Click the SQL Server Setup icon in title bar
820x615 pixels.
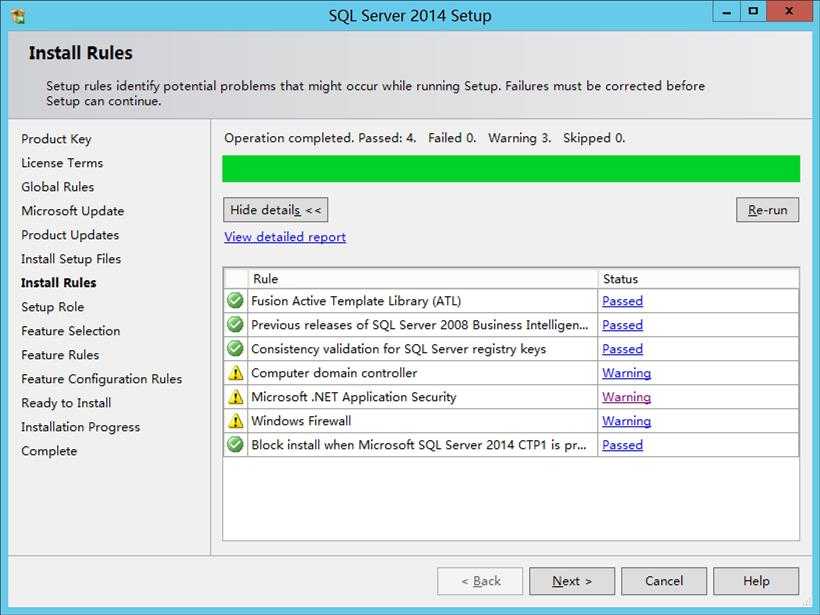[x=18, y=16]
